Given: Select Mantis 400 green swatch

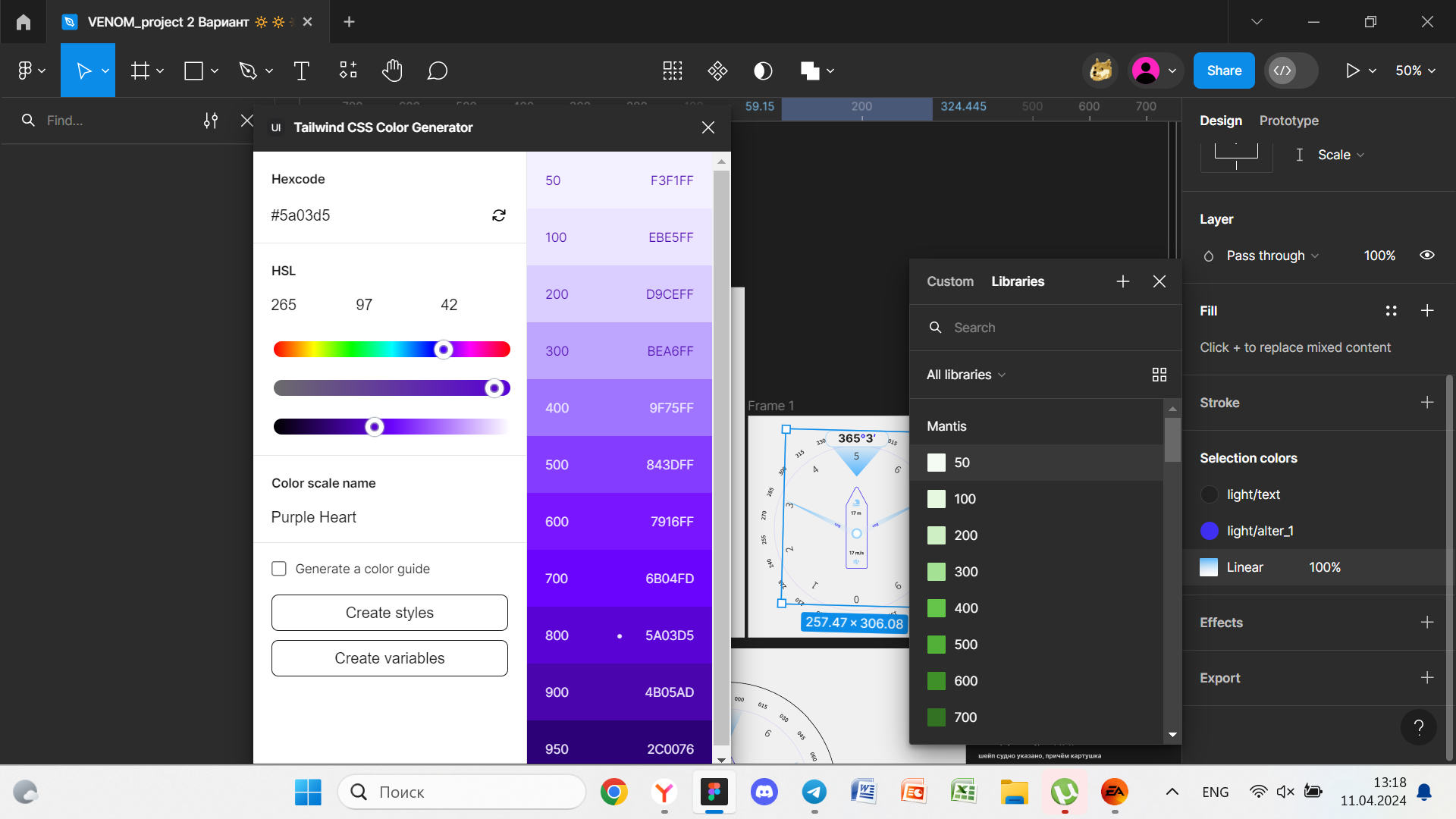Looking at the screenshot, I should pos(937,608).
